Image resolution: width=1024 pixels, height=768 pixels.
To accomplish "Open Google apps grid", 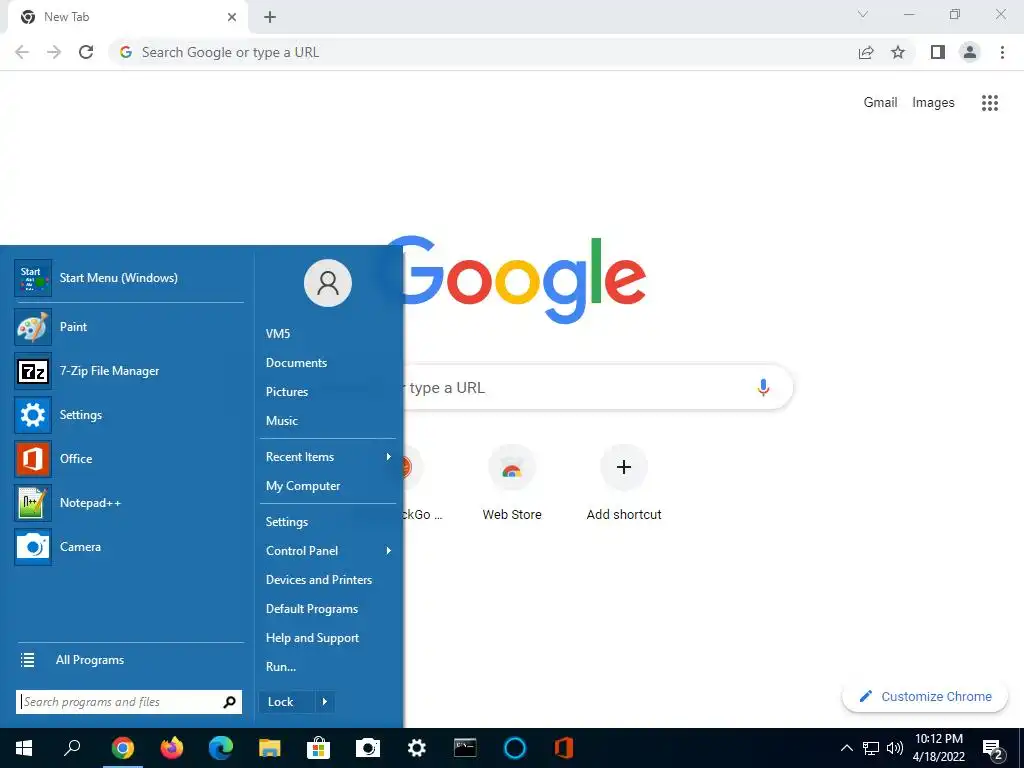I will (x=990, y=103).
